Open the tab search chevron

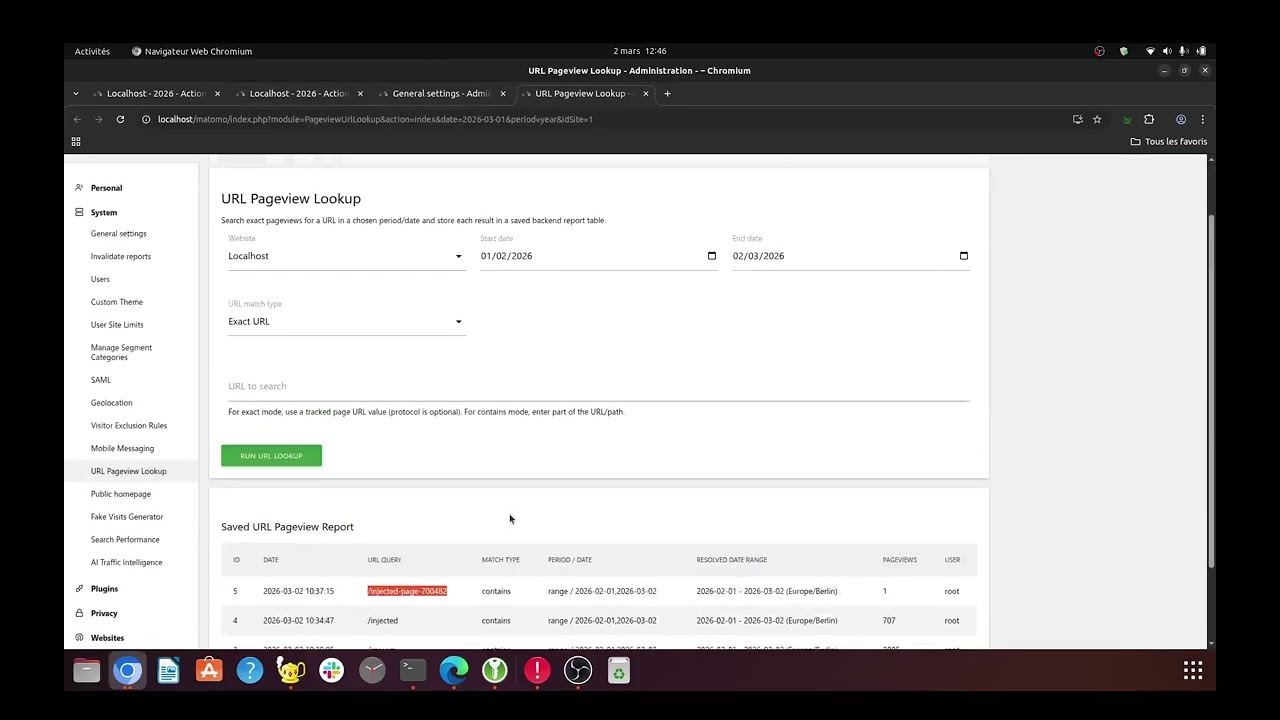[x=76, y=94]
